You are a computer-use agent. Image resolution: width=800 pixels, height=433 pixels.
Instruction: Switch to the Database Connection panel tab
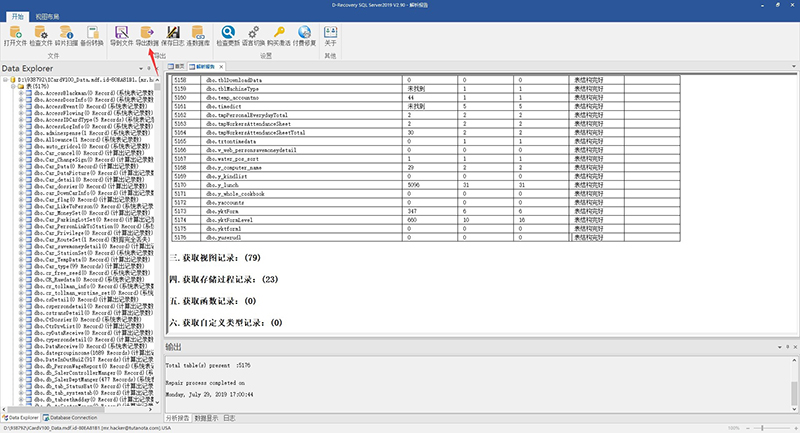pos(70,418)
